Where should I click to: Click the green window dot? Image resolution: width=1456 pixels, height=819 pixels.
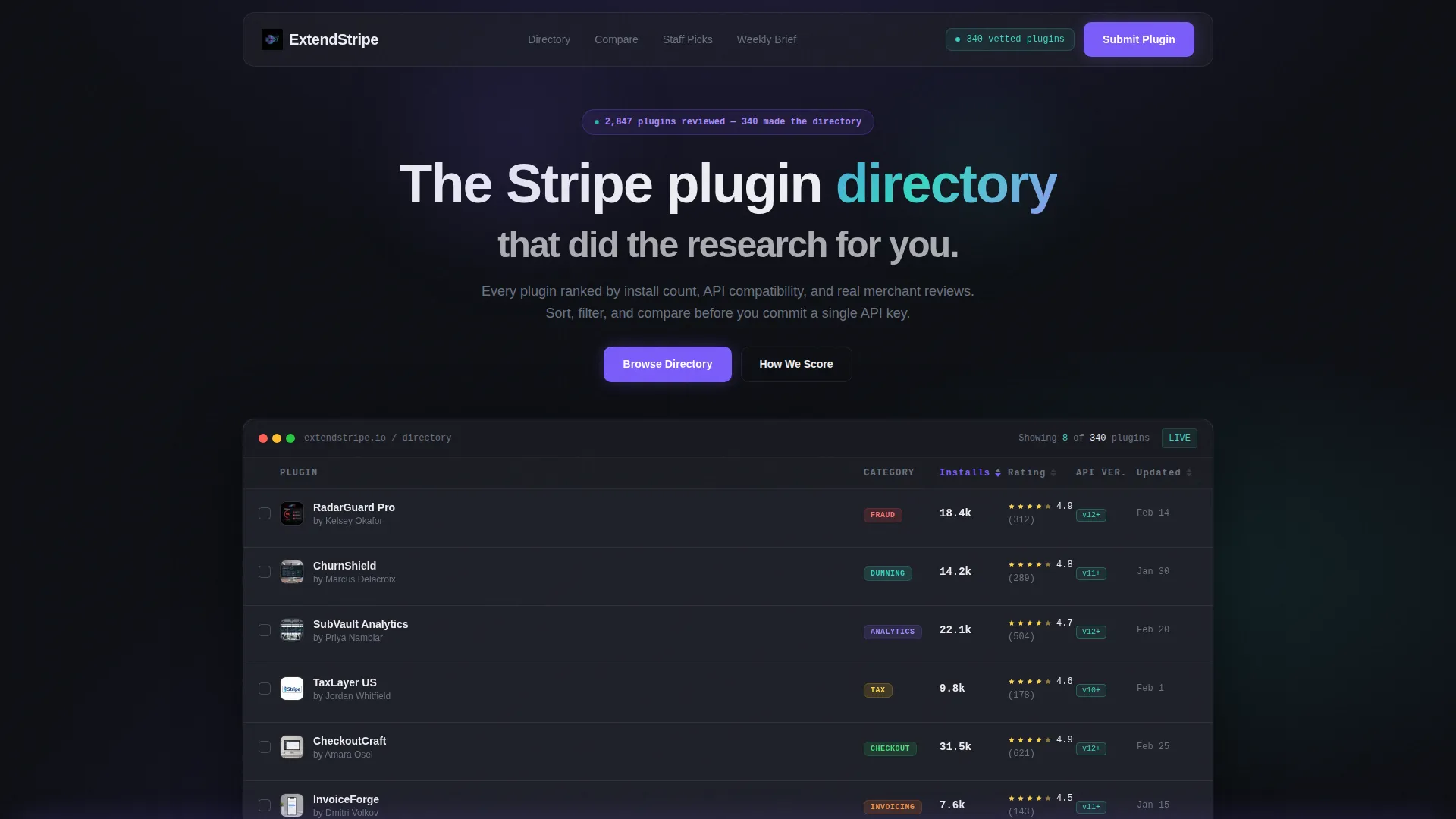tap(290, 438)
